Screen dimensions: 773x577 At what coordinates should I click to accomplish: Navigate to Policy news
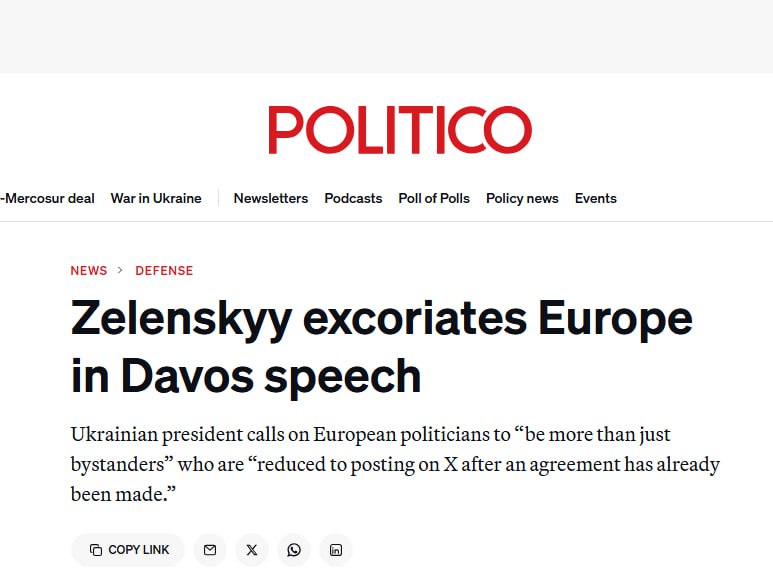point(522,198)
